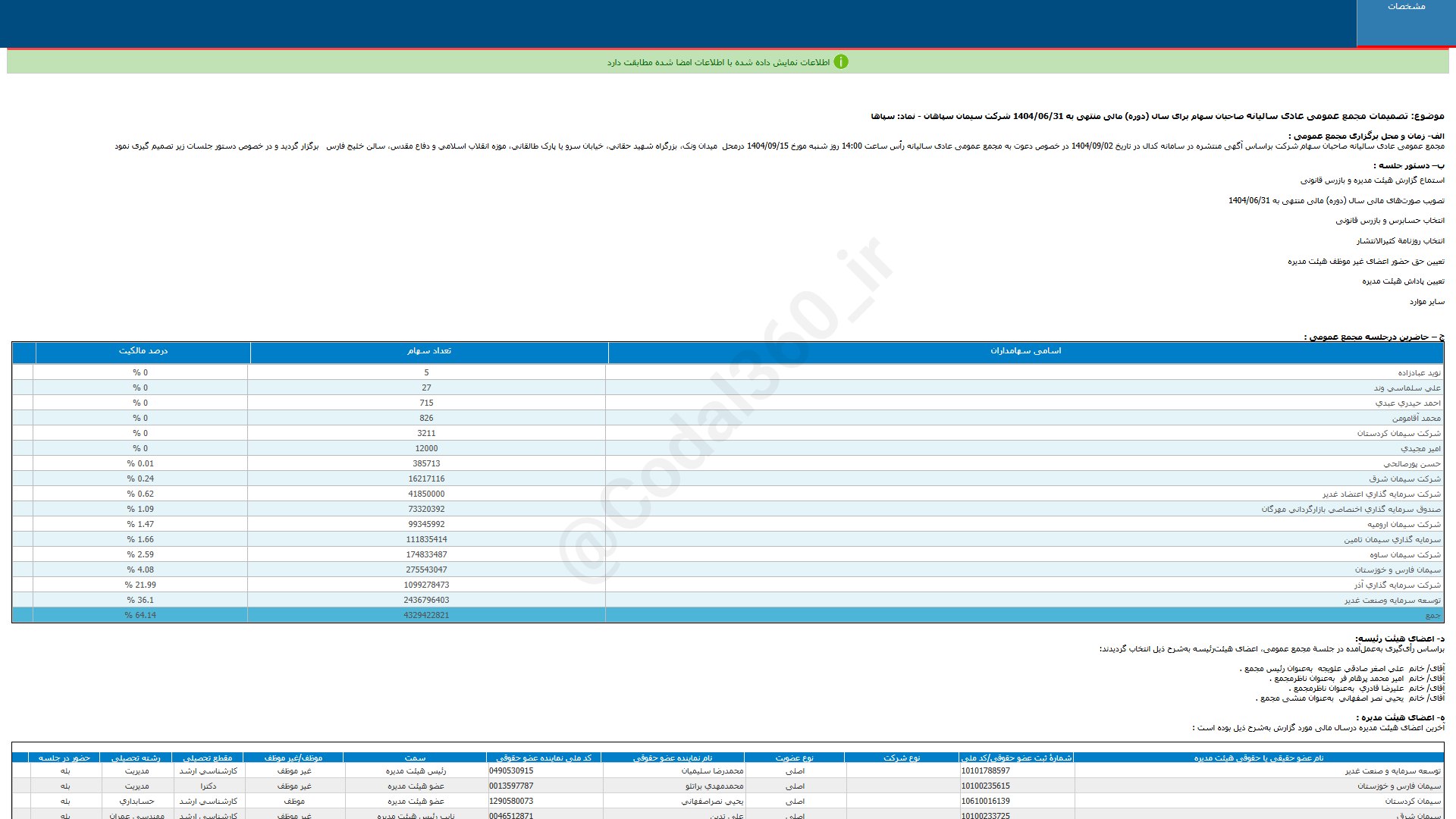This screenshot has height=819, width=1456.
Task: Click the حضور در جلسه column header
Action: [x=64, y=758]
